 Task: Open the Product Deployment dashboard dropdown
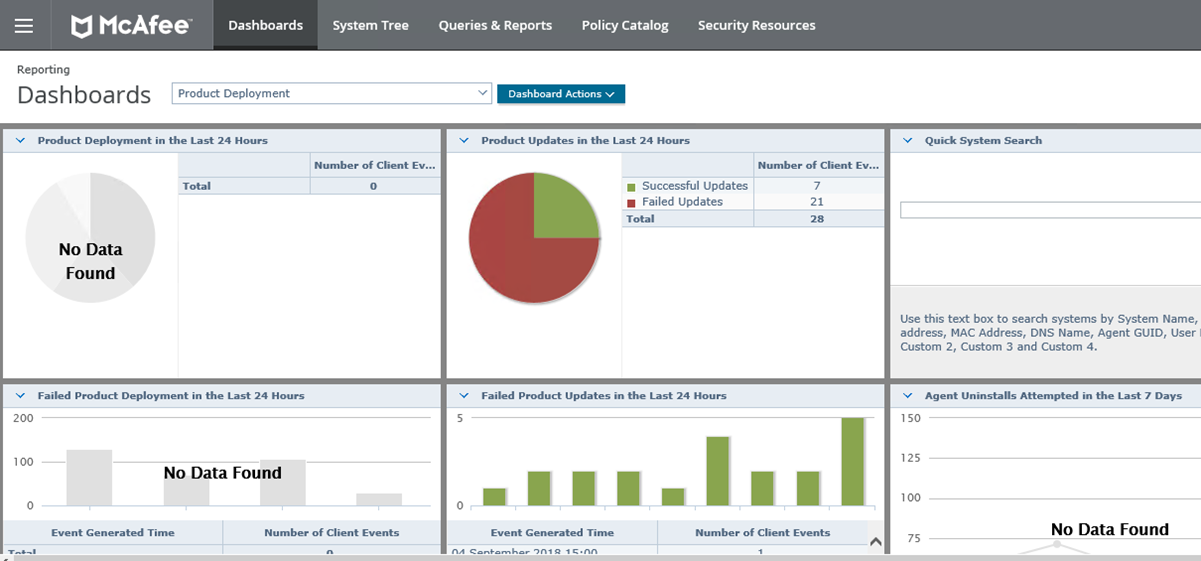[x=332, y=93]
